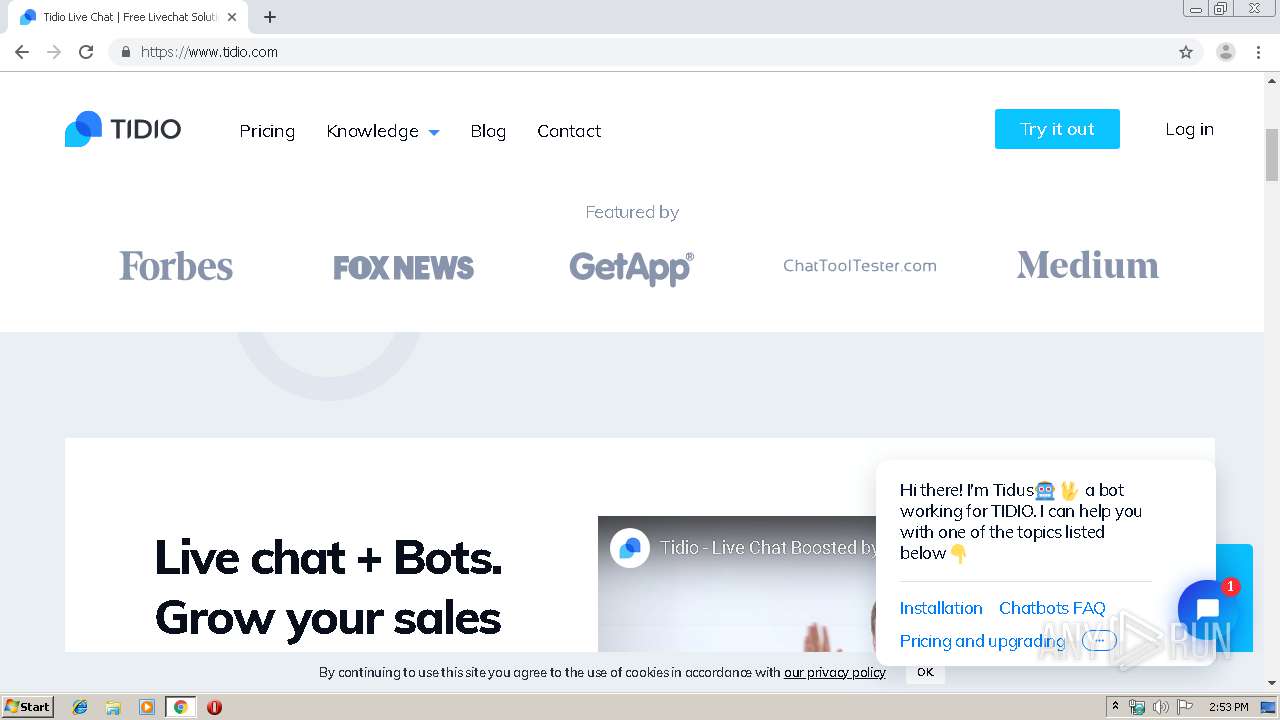Open the Pricing page
Image resolution: width=1280 pixels, height=720 pixels.
[x=267, y=131]
